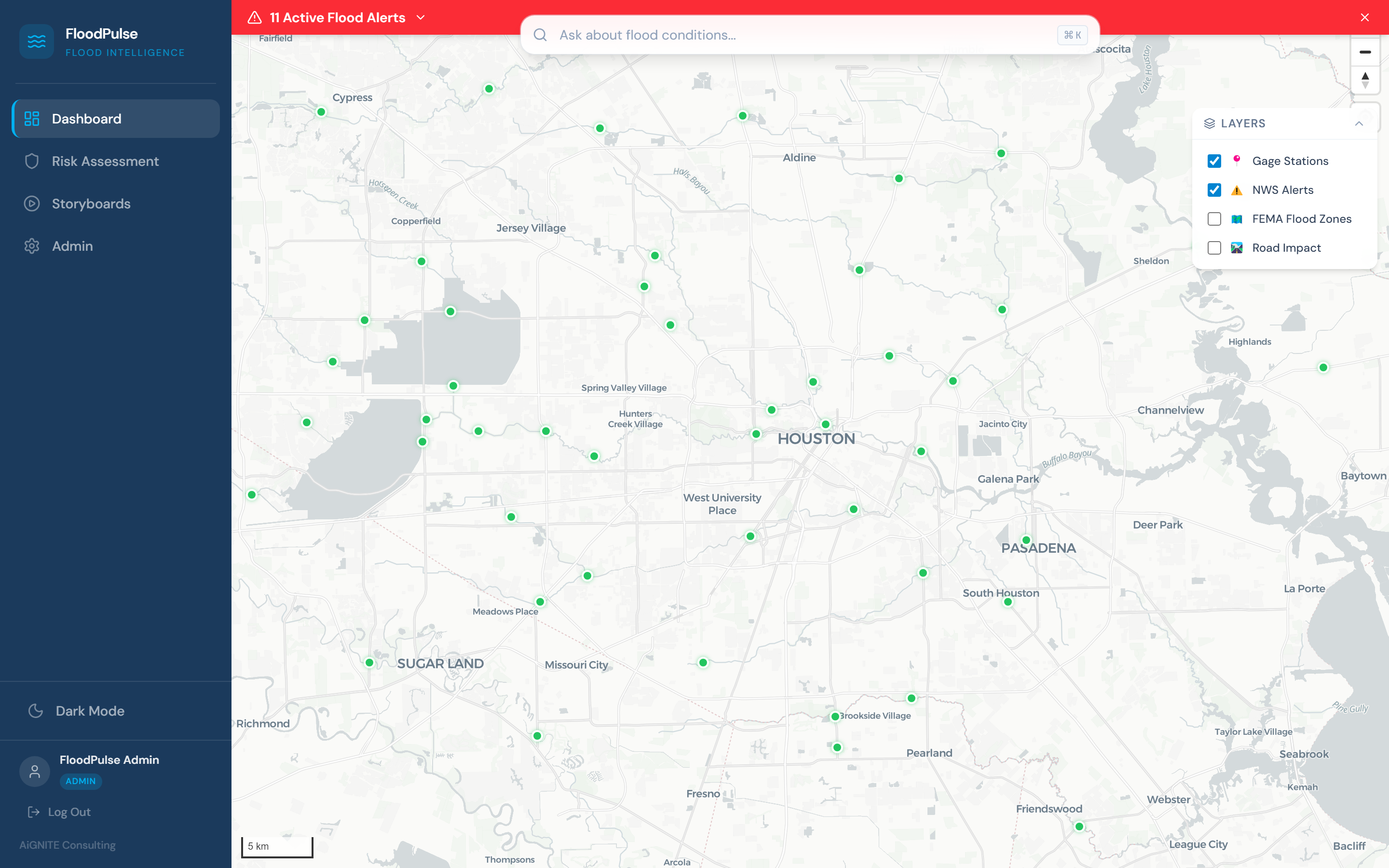This screenshot has height=868, width=1389.
Task: Disable the Gage Stations layer
Action: pos(1214,162)
